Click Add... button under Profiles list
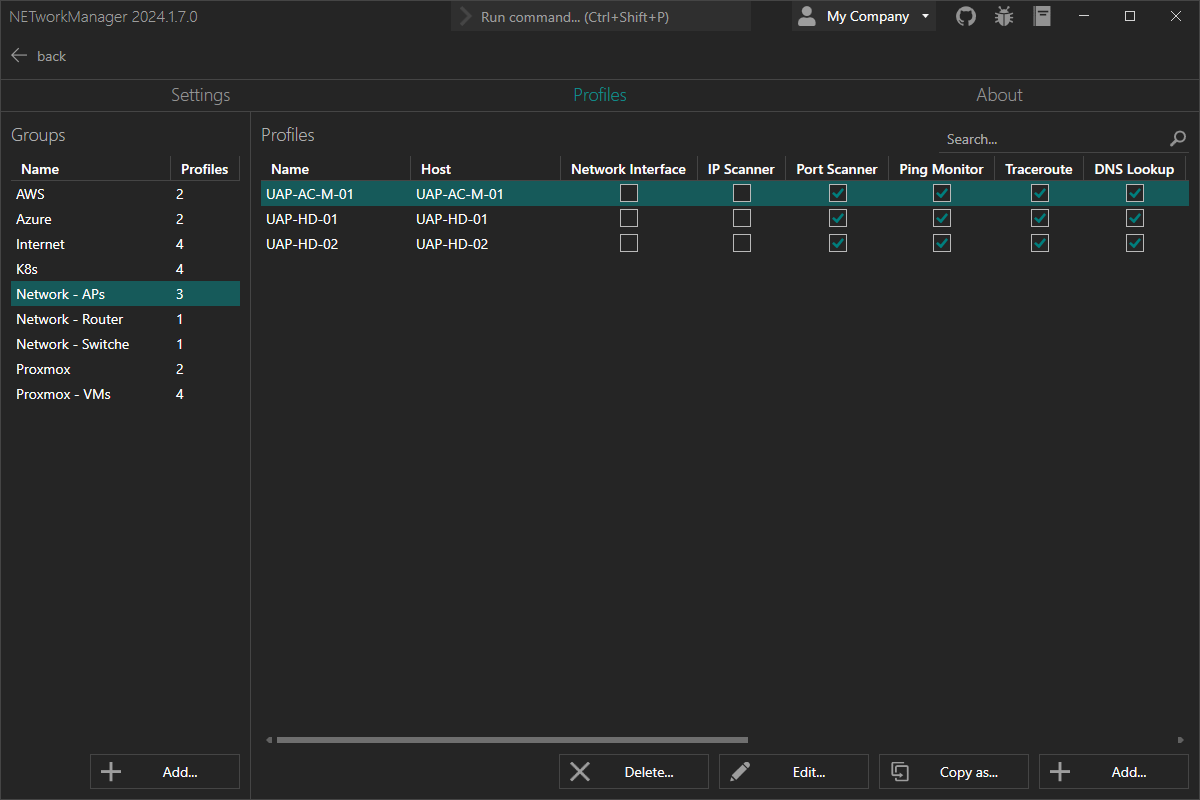The image size is (1200, 800). [1114, 772]
